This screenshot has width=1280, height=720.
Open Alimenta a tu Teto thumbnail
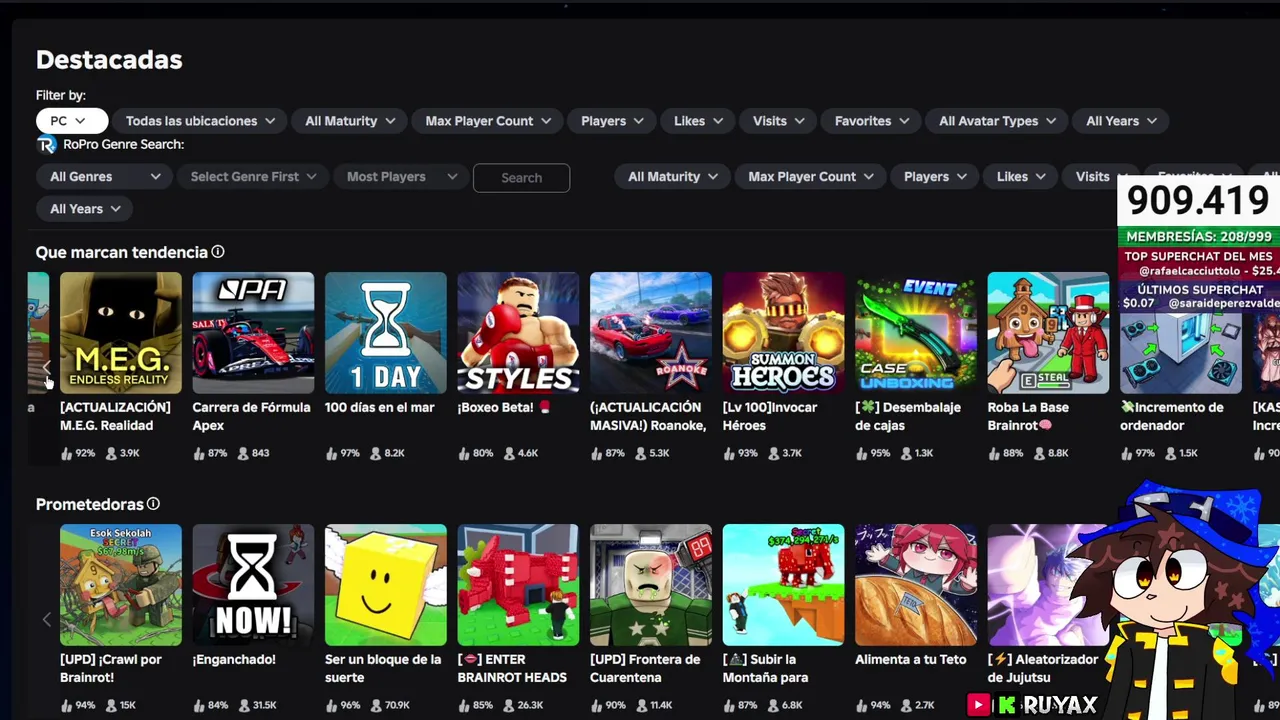click(x=916, y=585)
